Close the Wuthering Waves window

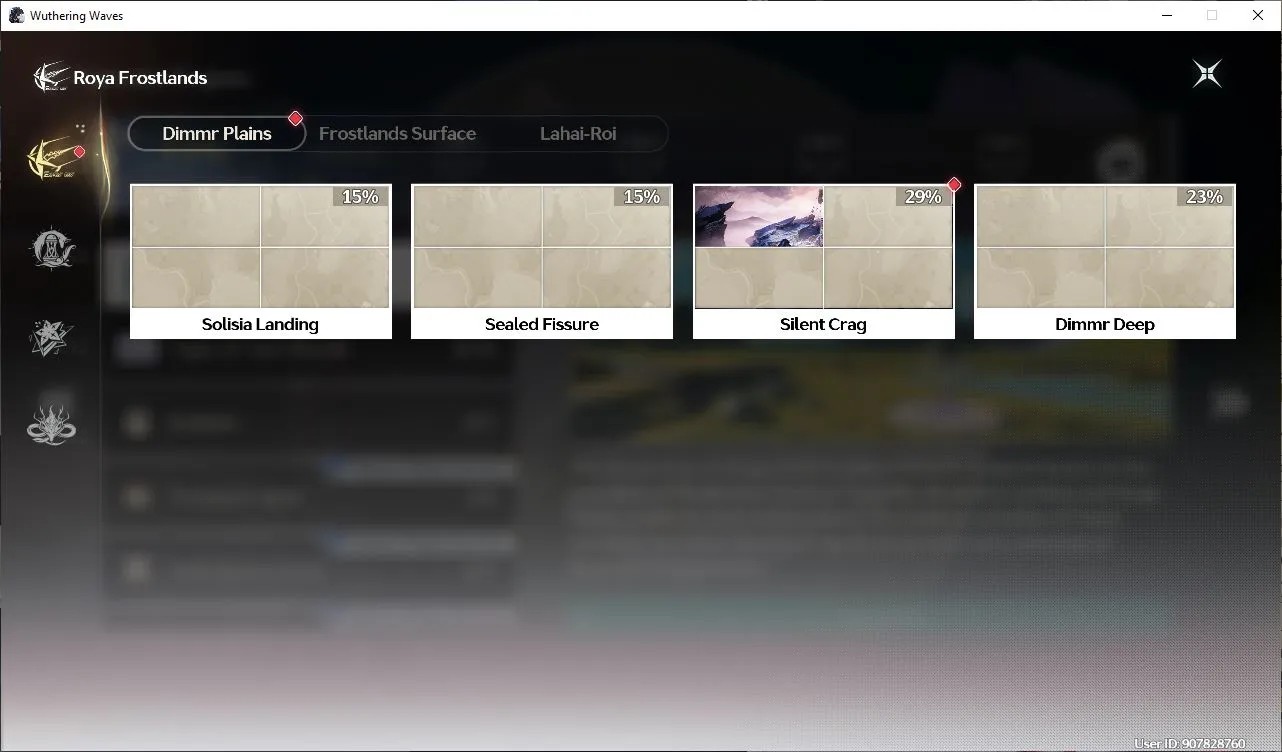(1258, 15)
